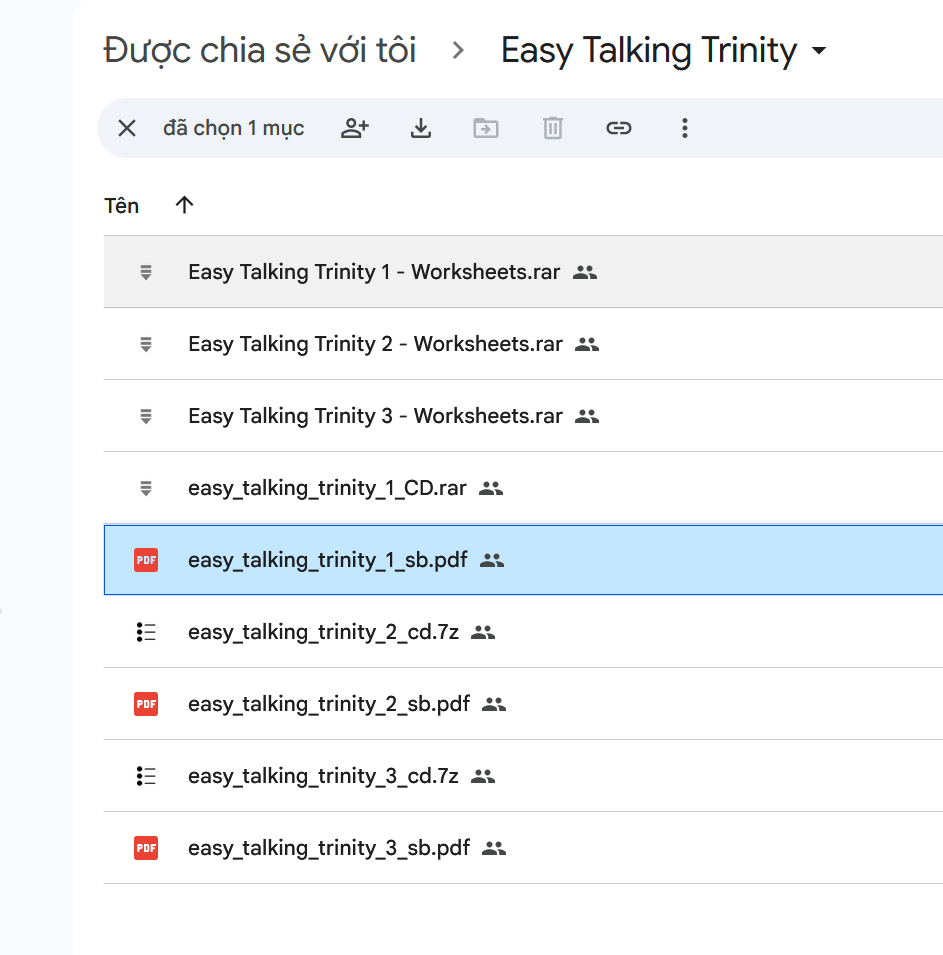This screenshot has height=955, width=943.
Task: Go to Được chia sẻ với tôi
Action: (260, 50)
